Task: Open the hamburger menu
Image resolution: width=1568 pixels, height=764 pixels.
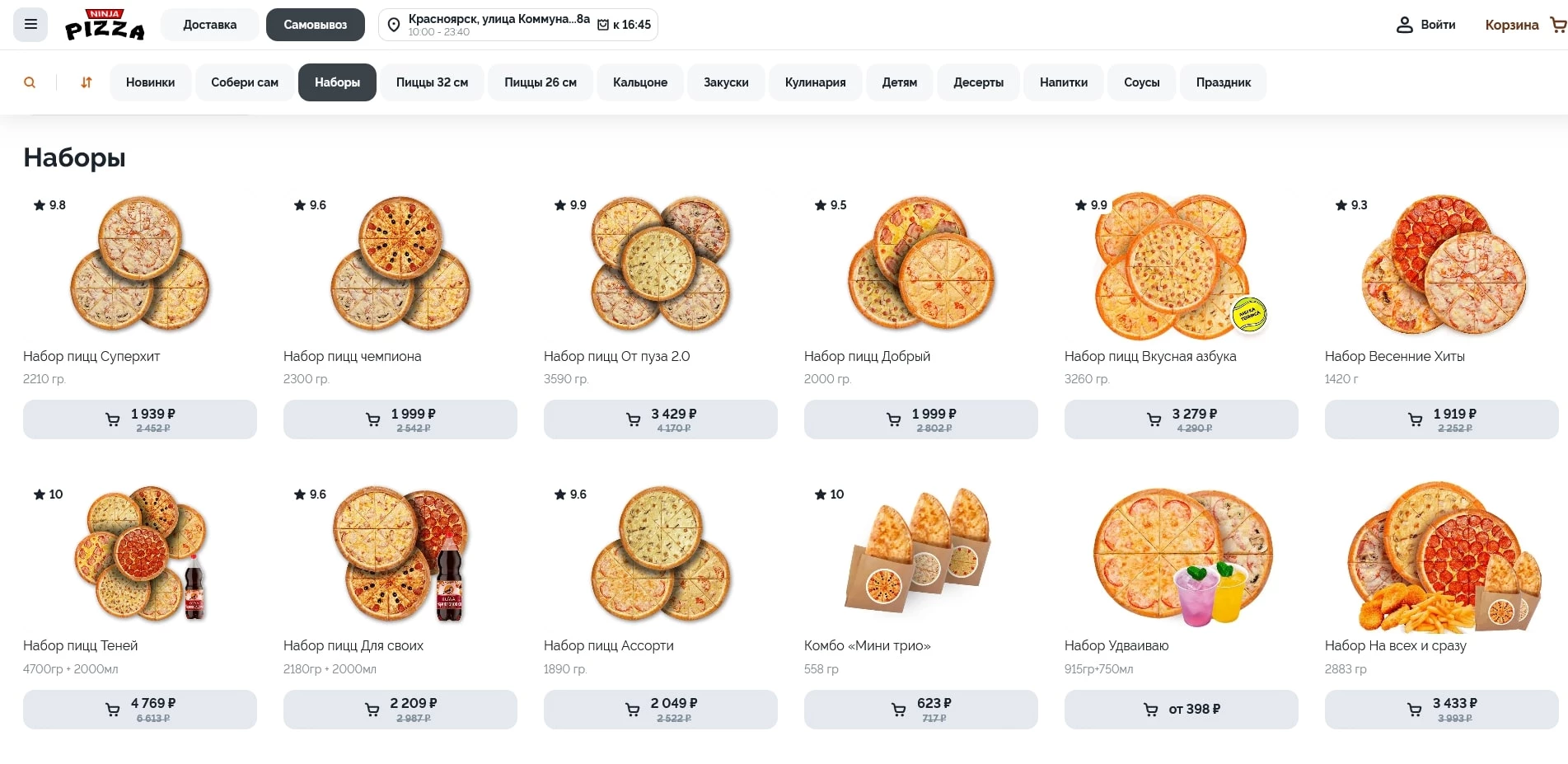Action: click(30, 25)
